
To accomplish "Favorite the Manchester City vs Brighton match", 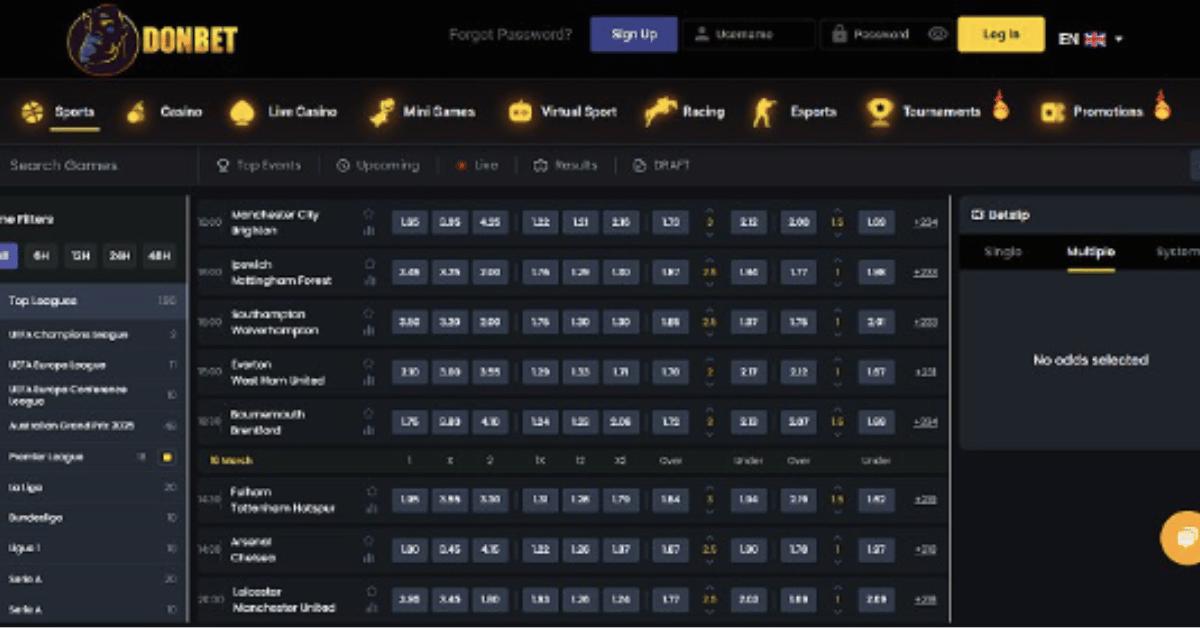I will click(x=369, y=214).
